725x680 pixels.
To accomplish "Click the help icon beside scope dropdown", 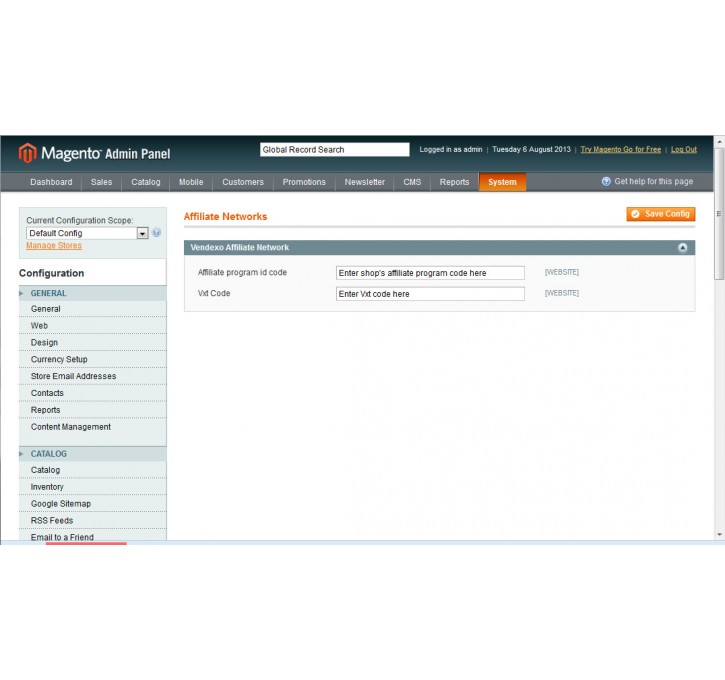I will click(156, 233).
